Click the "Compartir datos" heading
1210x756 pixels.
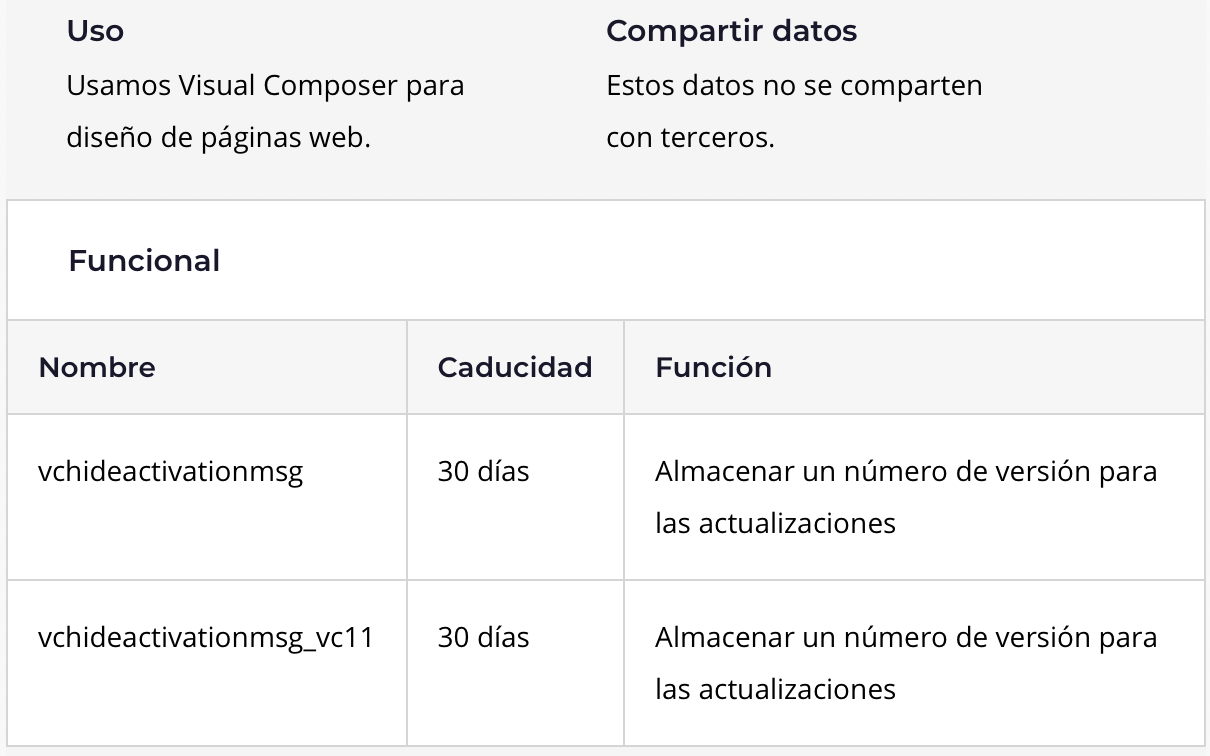click(x=731, y=31)
